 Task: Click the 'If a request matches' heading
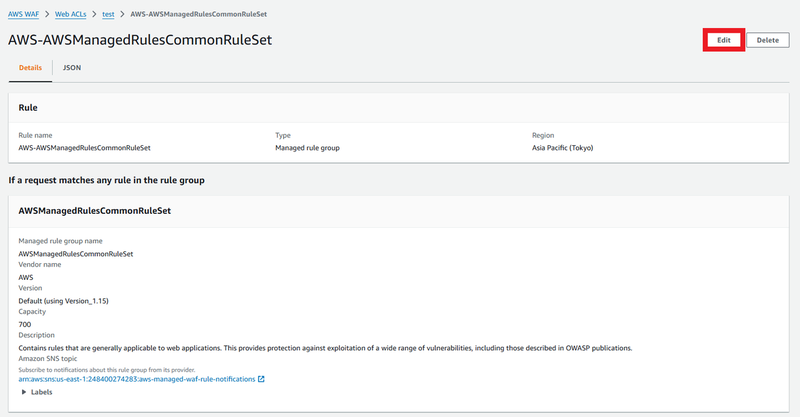106,180
